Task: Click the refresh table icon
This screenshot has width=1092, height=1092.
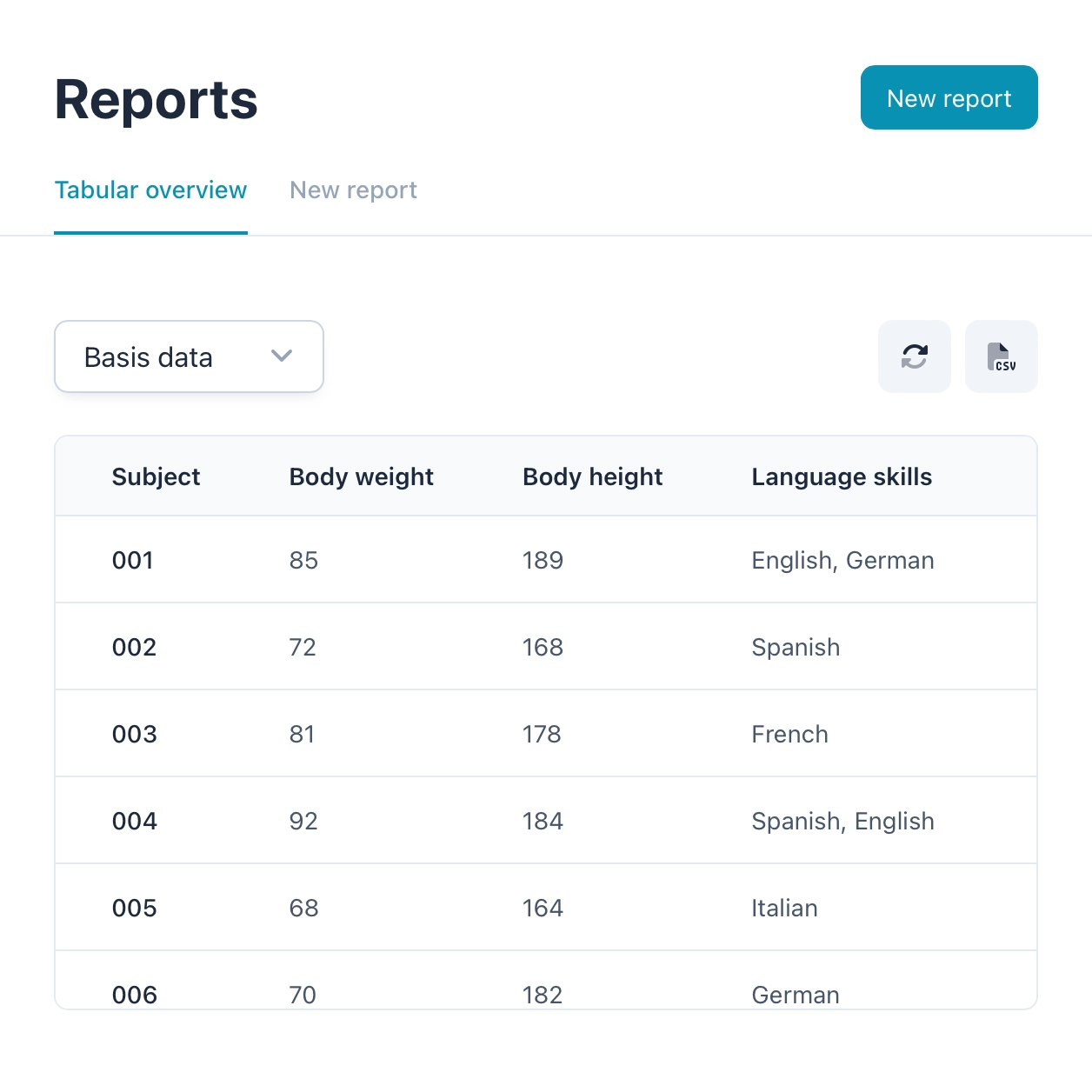Action: tap(914, 356)
